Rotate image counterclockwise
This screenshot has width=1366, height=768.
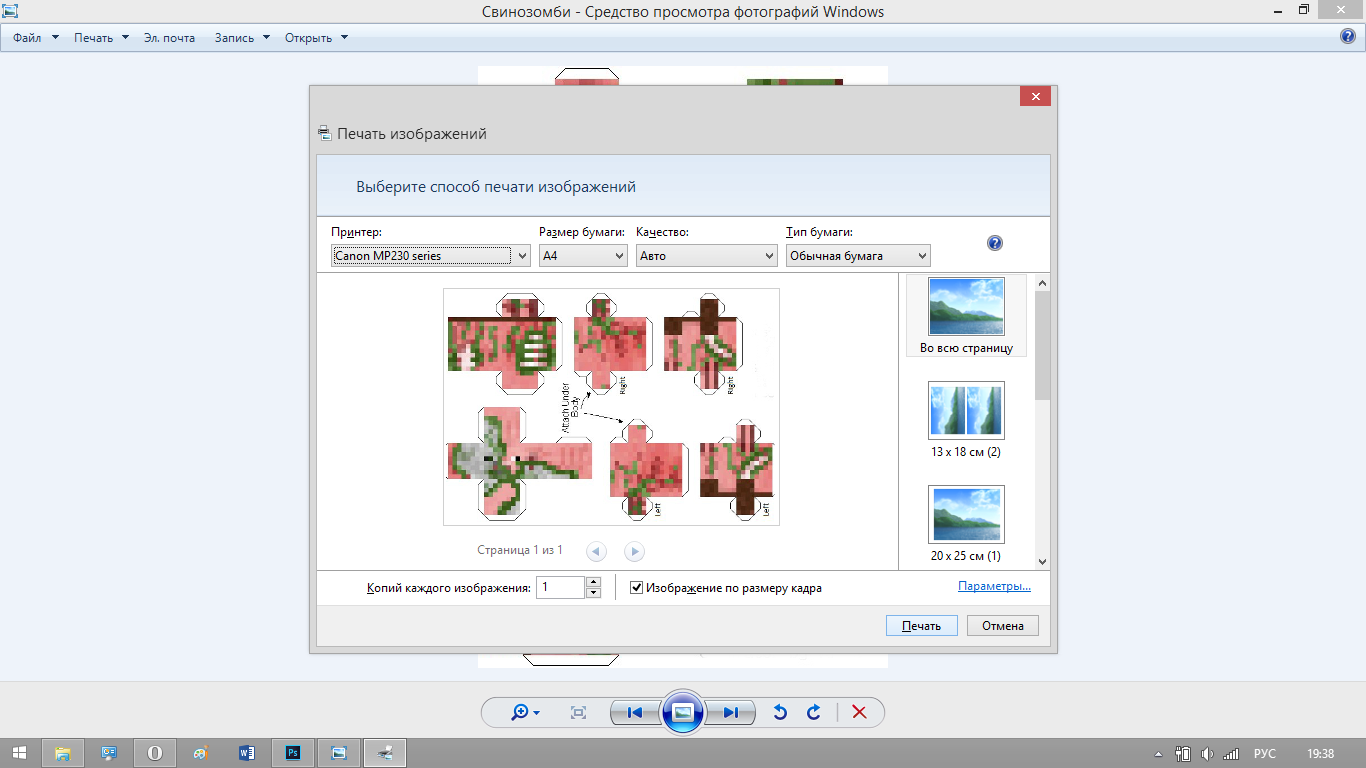coord(781,712)
